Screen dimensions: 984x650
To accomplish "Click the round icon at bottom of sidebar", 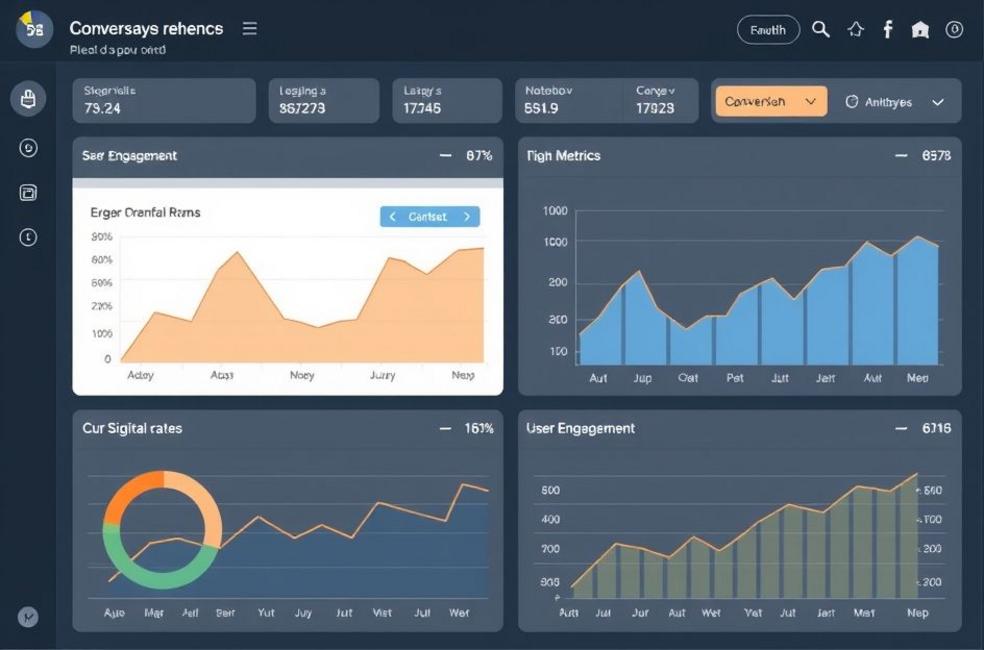I will pos(29,617).
